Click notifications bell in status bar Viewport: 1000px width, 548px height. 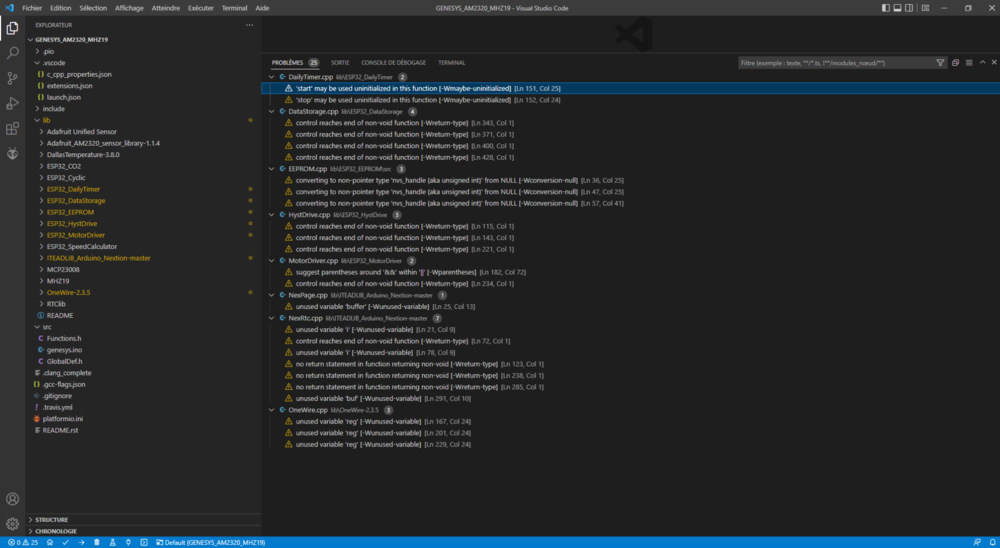(990, 542)
